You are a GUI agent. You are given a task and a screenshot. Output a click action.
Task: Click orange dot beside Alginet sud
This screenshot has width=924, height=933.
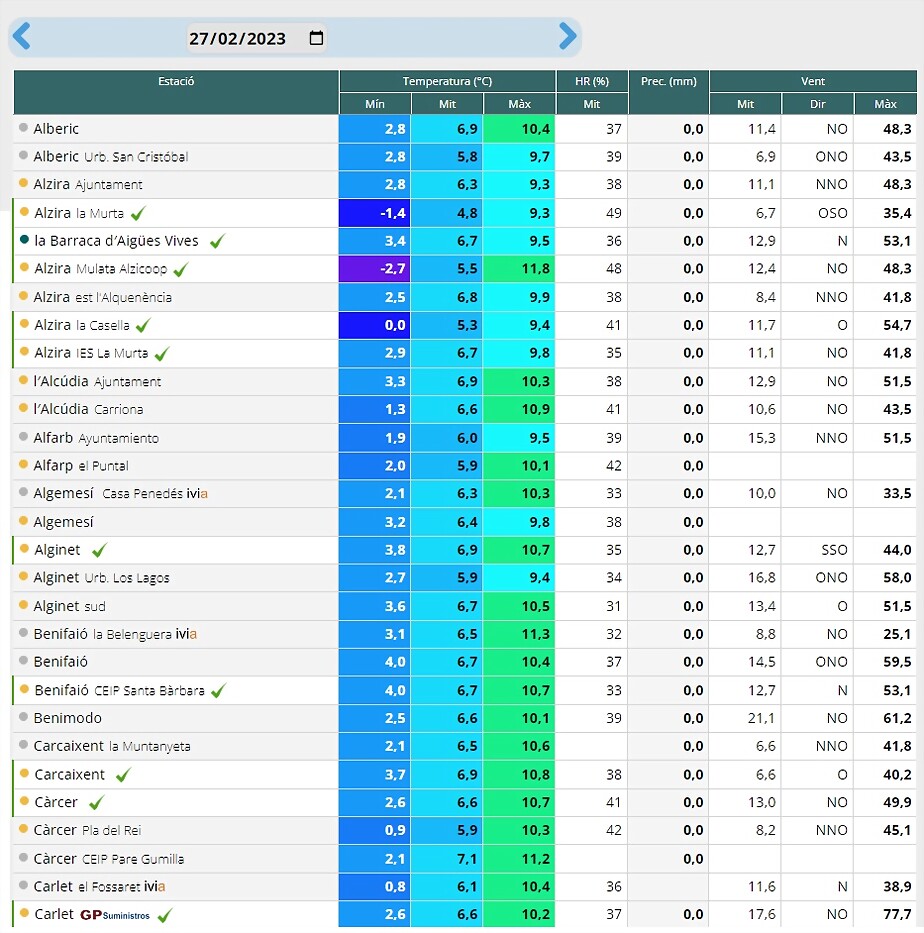click(23, 605)
